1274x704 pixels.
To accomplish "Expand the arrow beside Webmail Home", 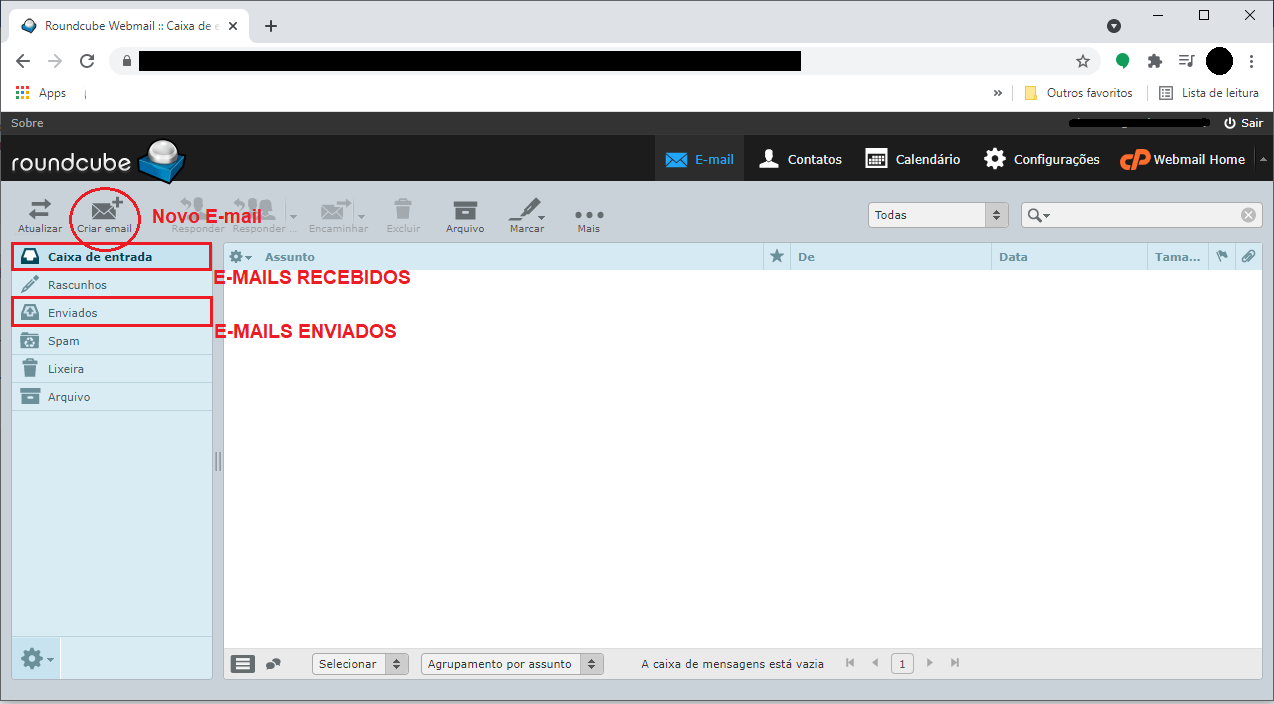I will pyautogui.click(x=1262, y=159).
